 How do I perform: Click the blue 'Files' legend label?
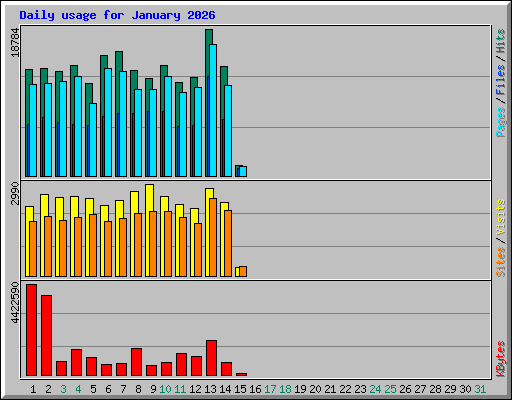pos(501,80)
